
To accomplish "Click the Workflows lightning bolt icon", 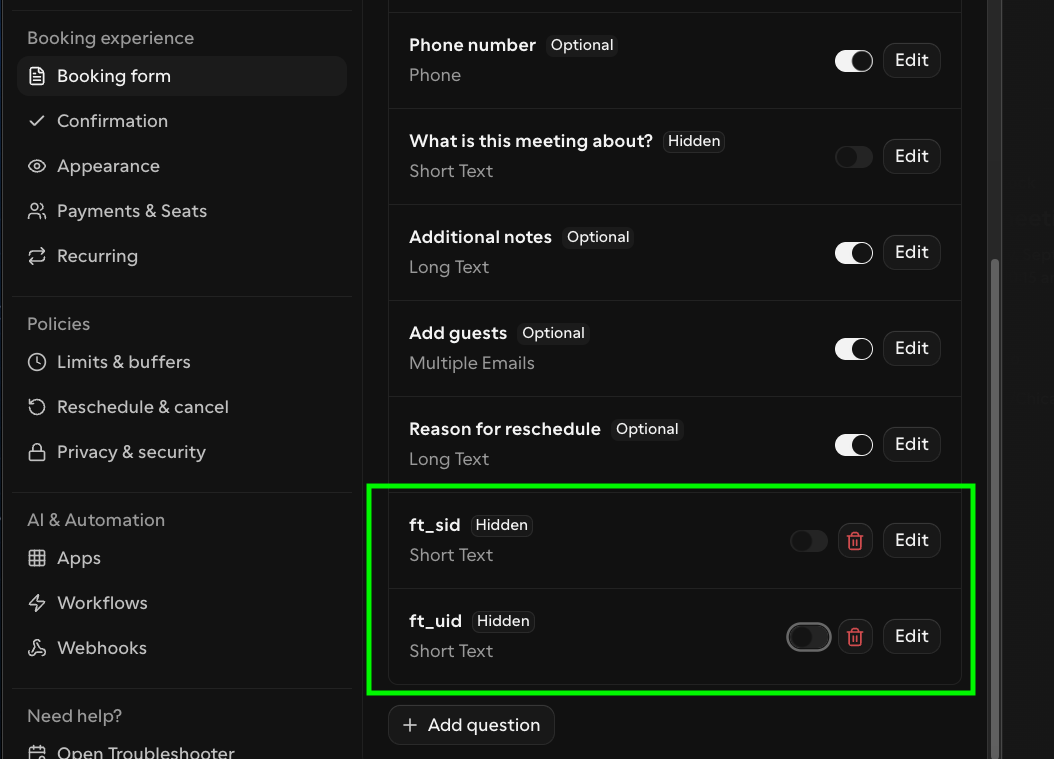I will coord(37,603).
